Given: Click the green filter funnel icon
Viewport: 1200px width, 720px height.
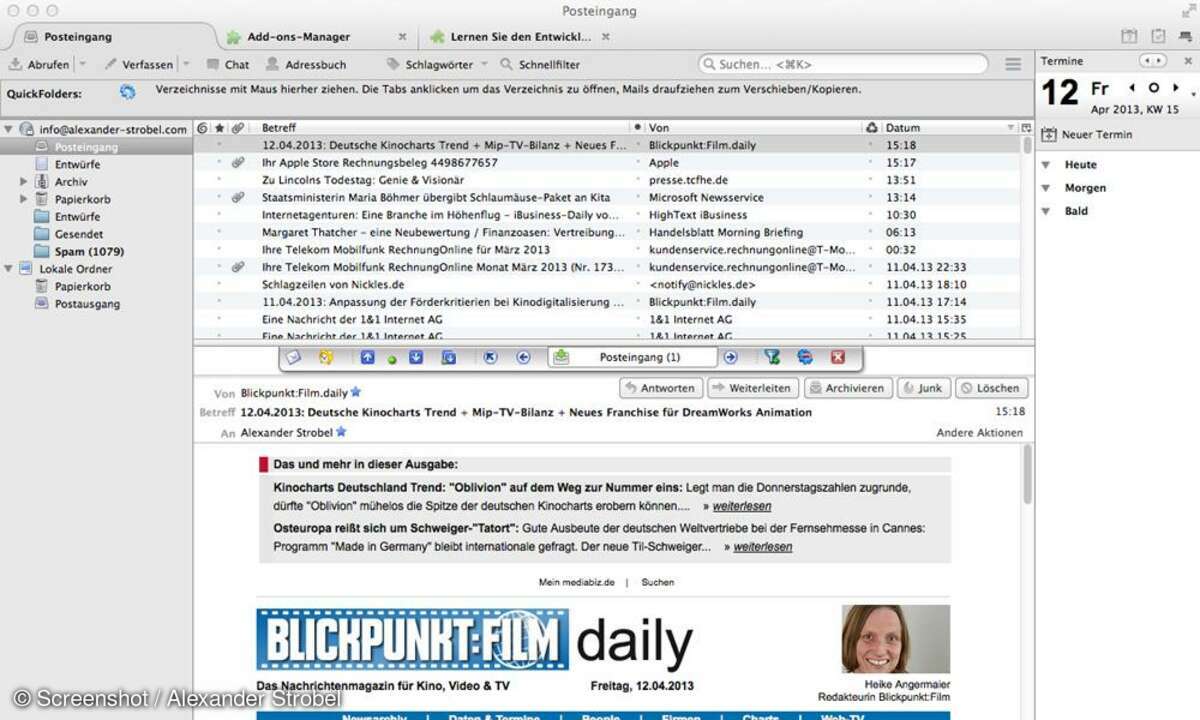Looking at the screenshot, I should click(772, 357).
